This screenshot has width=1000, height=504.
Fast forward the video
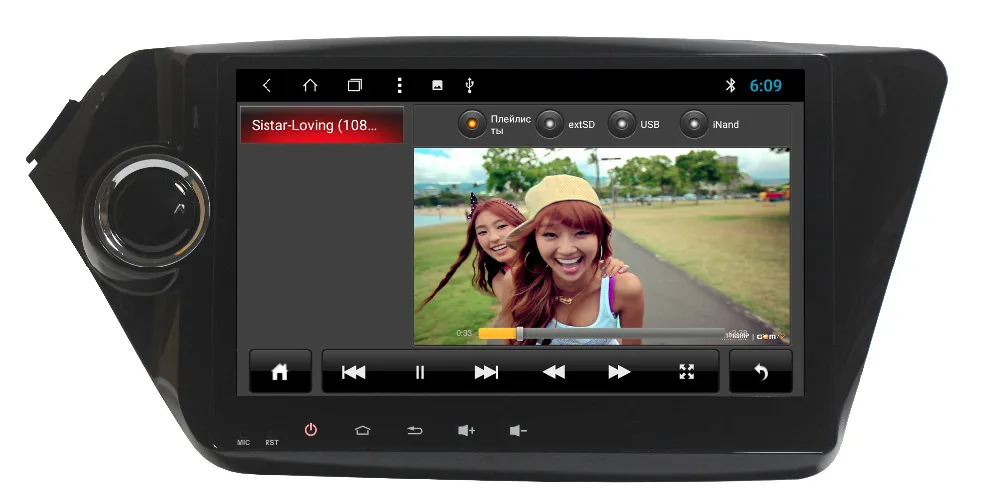click(619, 372)
